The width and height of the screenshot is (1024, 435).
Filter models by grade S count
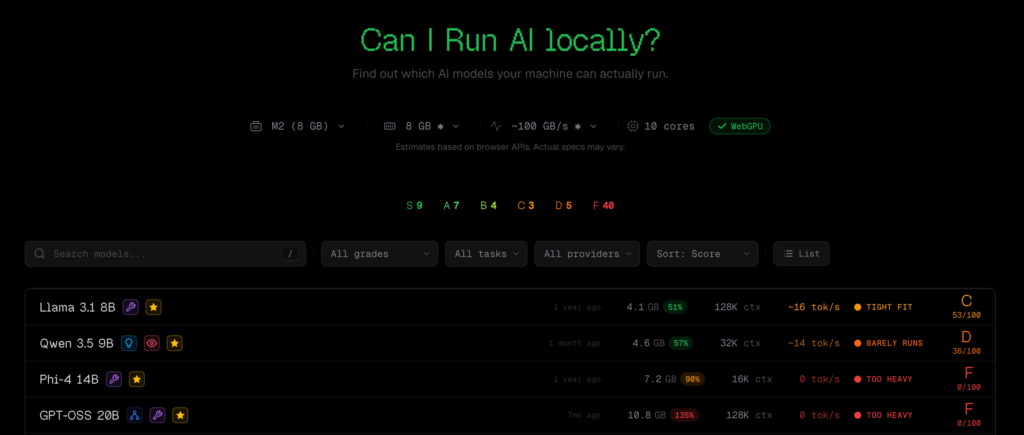(414, 205)
